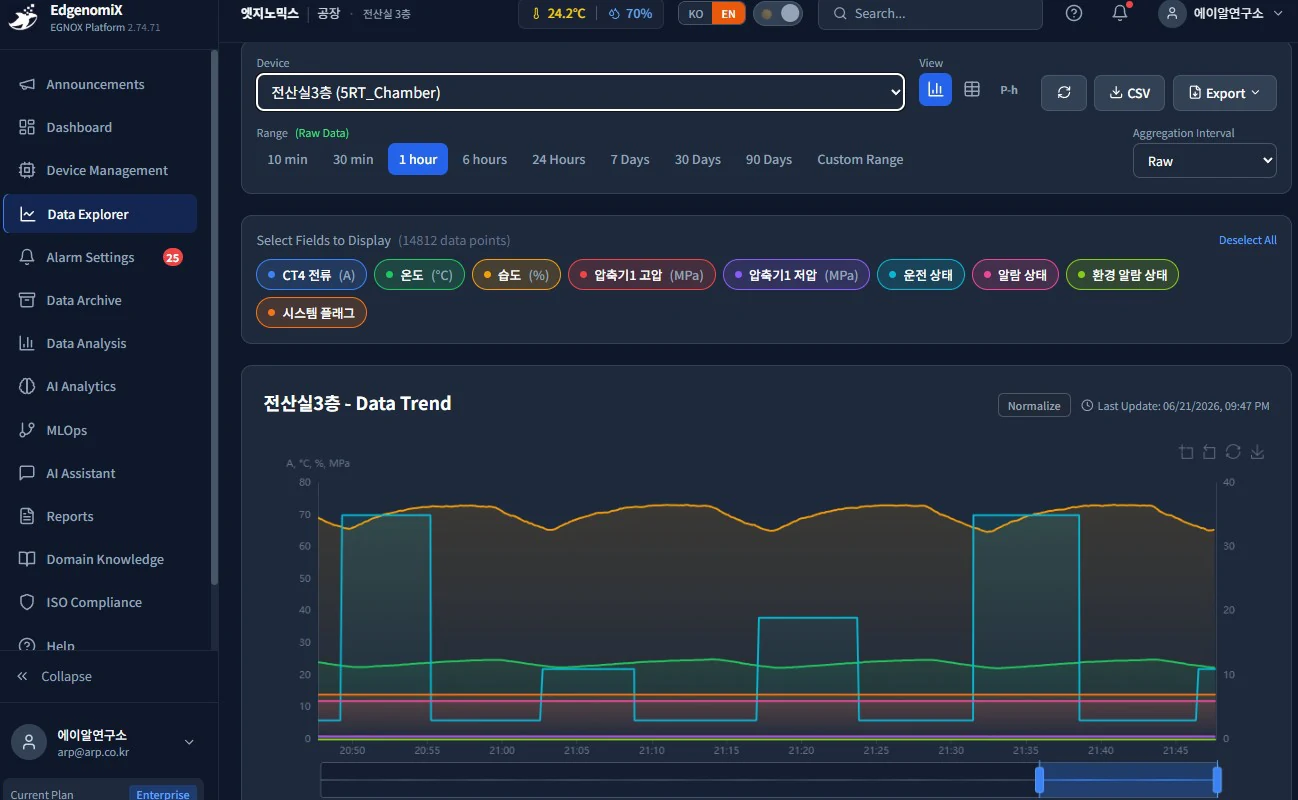Toggle the 환경 알람 상태 field chip

point(1122,275)
